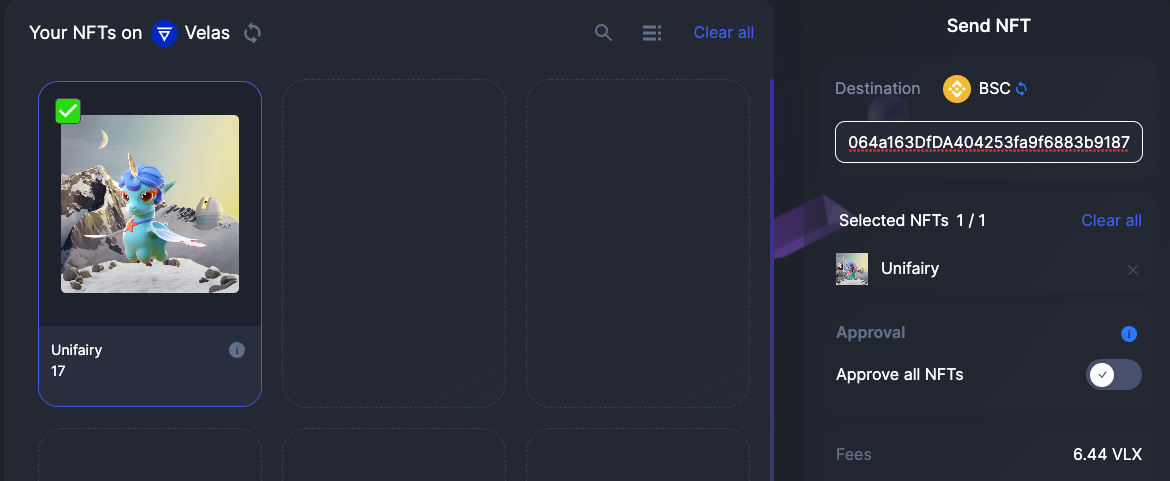Click the Velas chain logo icon
1170x481 pixels.
click(x=164, y=33)
